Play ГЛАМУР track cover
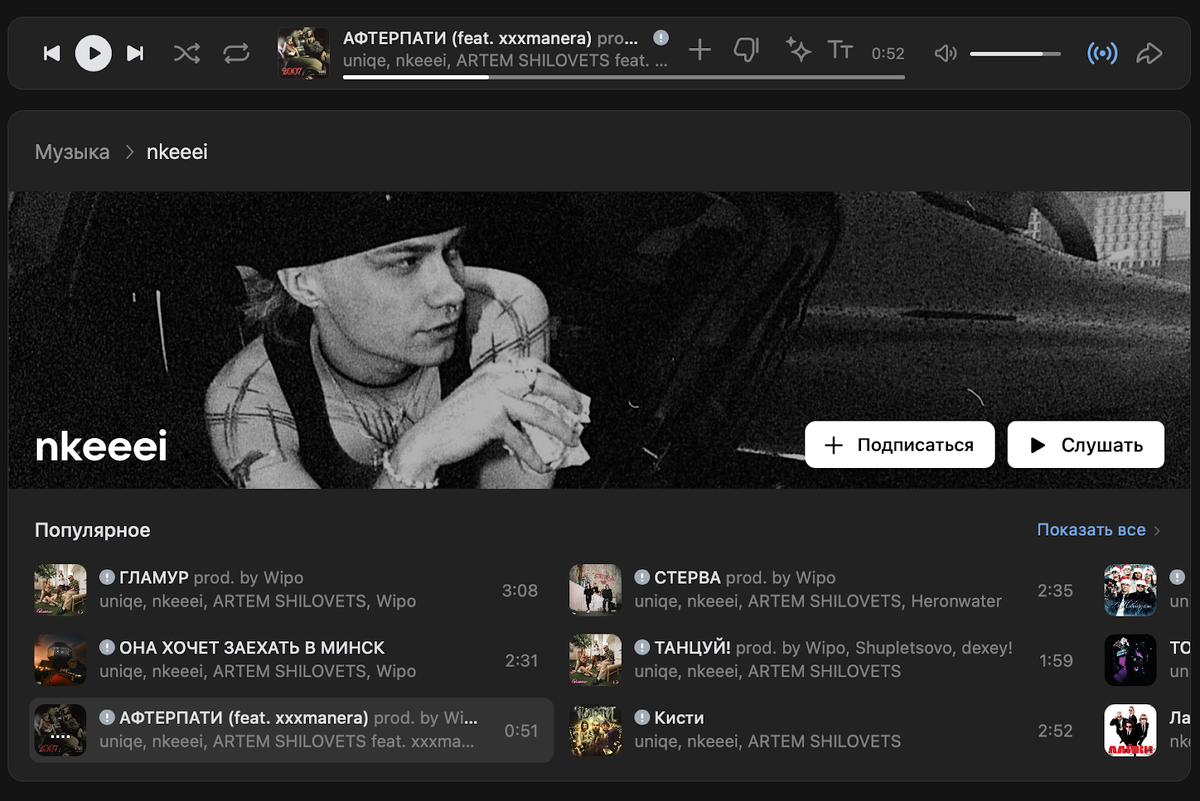The width and height of the screenshot is (1200, 801). click(60, 590)
